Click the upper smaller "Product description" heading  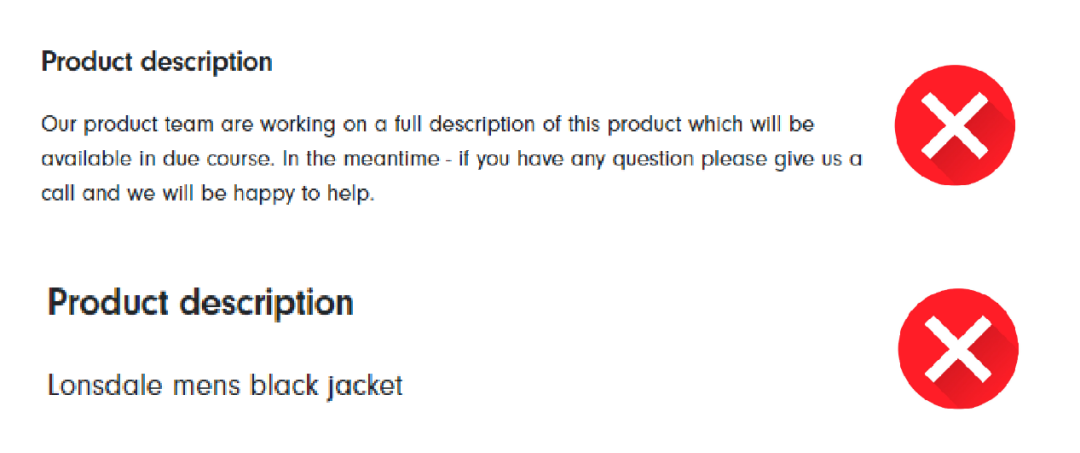[156, 62]
